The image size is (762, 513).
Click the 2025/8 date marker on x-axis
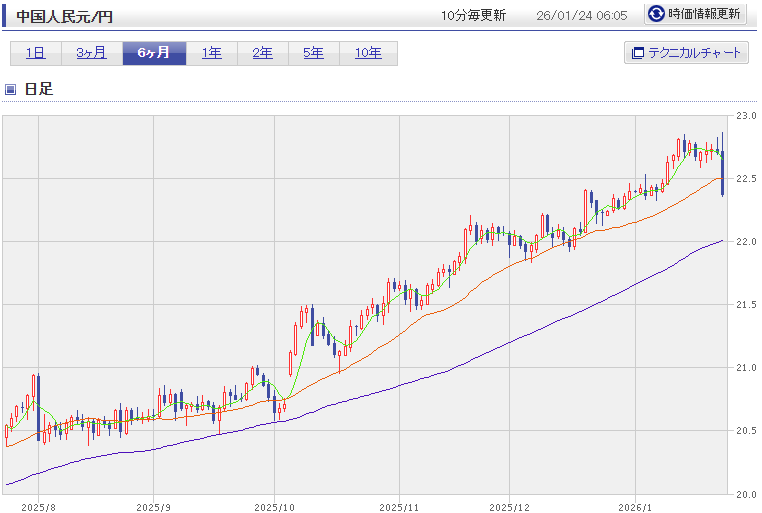pos(37,506)
